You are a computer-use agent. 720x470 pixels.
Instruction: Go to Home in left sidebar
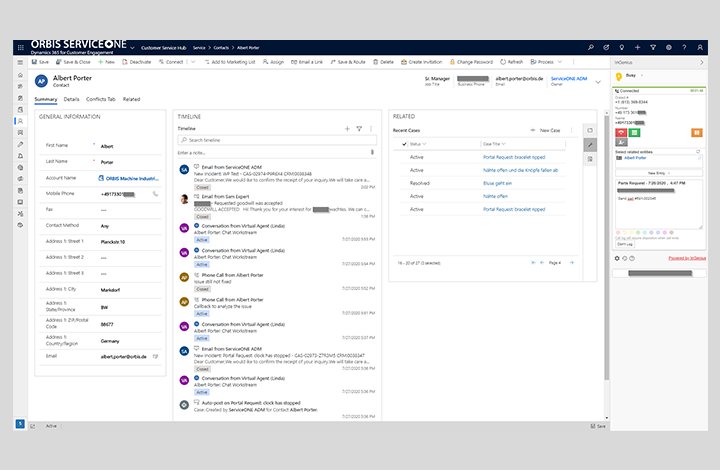pyautogui.click(x=20, y=75)
